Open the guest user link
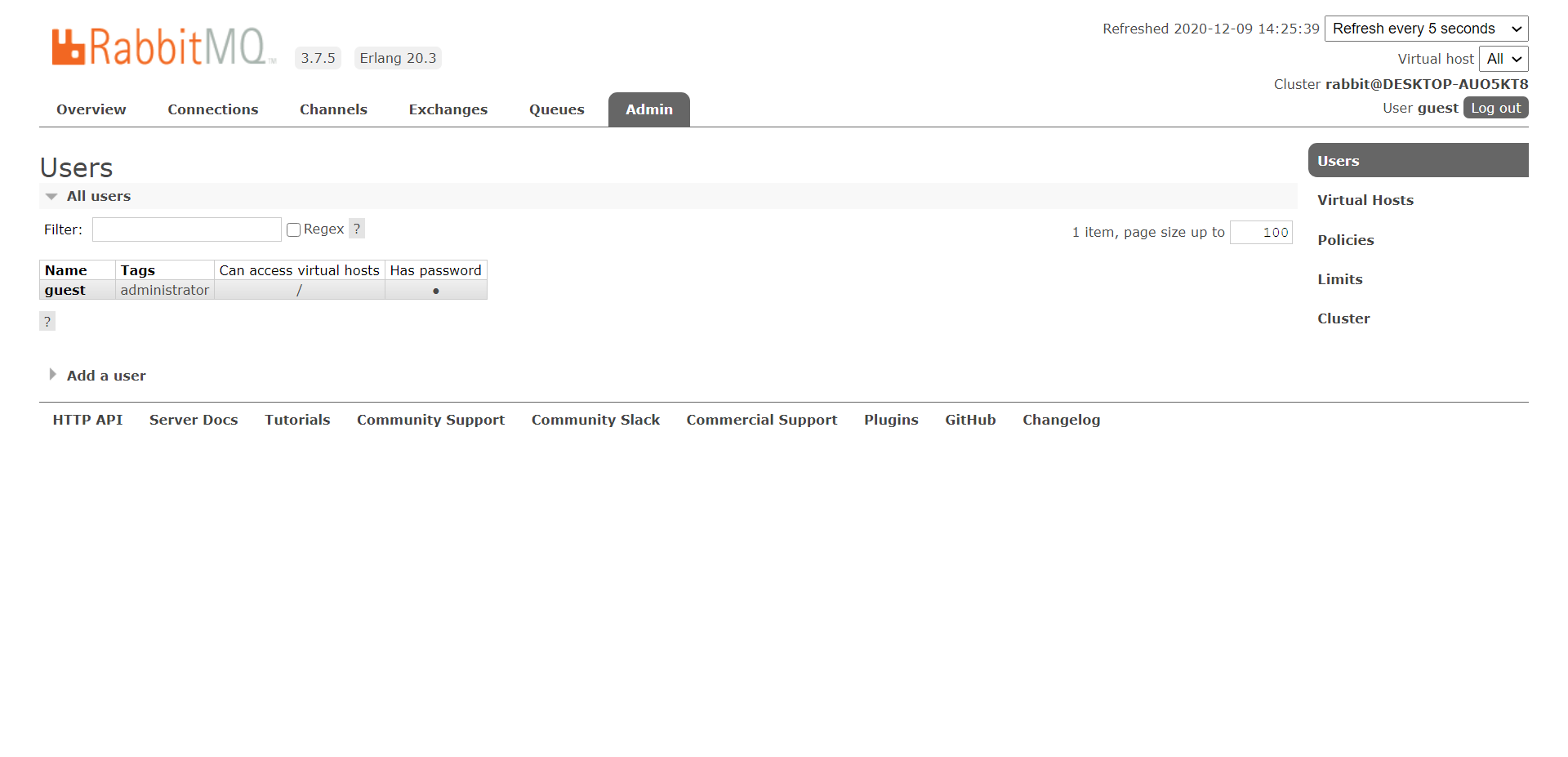Viewport: 1568px width, 757px height. tap(65, 290)
